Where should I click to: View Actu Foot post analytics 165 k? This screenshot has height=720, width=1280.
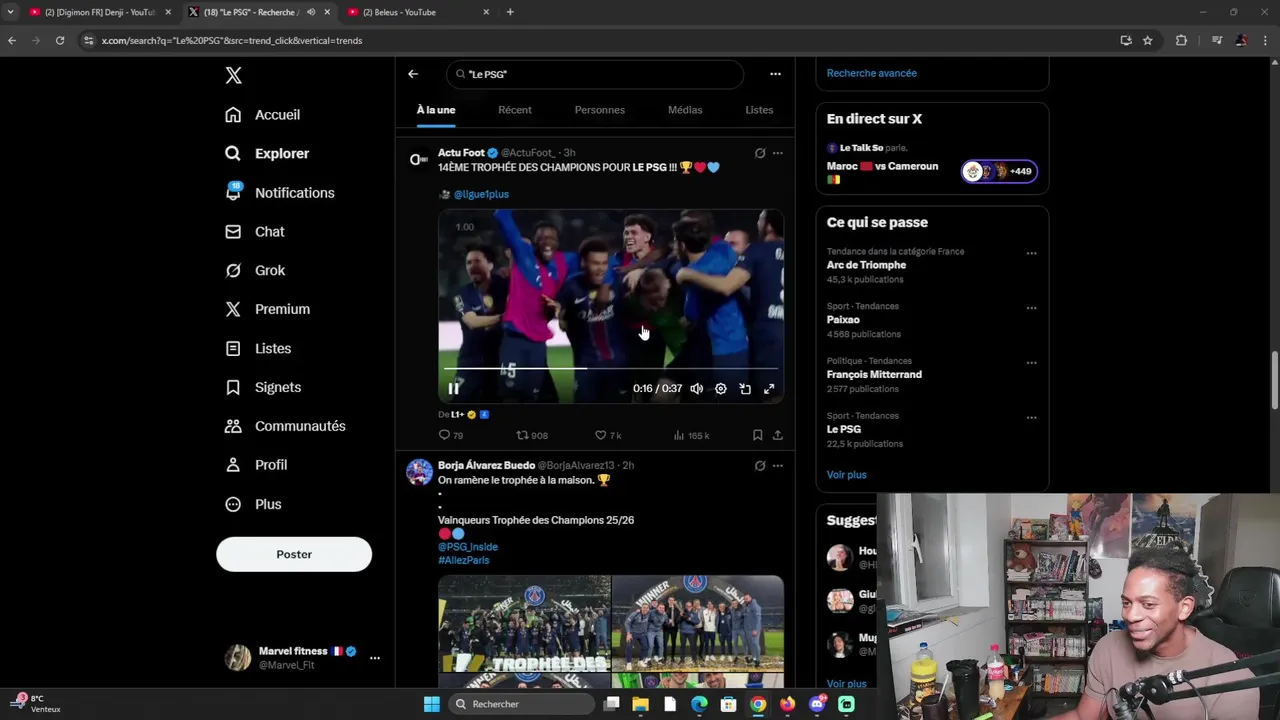pos(692,436)
